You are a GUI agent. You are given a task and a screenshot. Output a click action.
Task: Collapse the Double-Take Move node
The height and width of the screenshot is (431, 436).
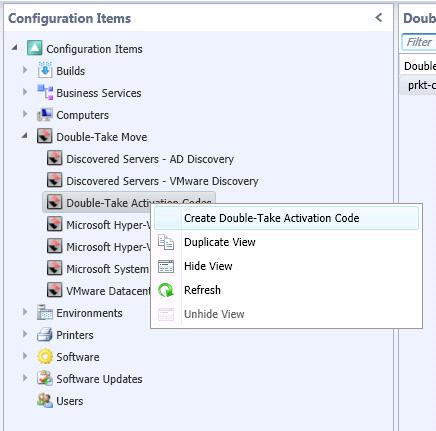tap(24, 136)
